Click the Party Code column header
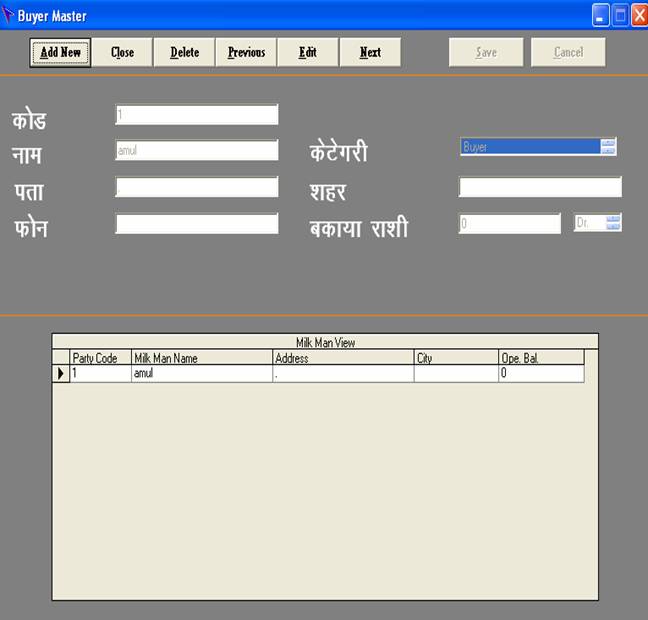The width and height of the screenshot is (648, 620). click(x=100, y=358)
